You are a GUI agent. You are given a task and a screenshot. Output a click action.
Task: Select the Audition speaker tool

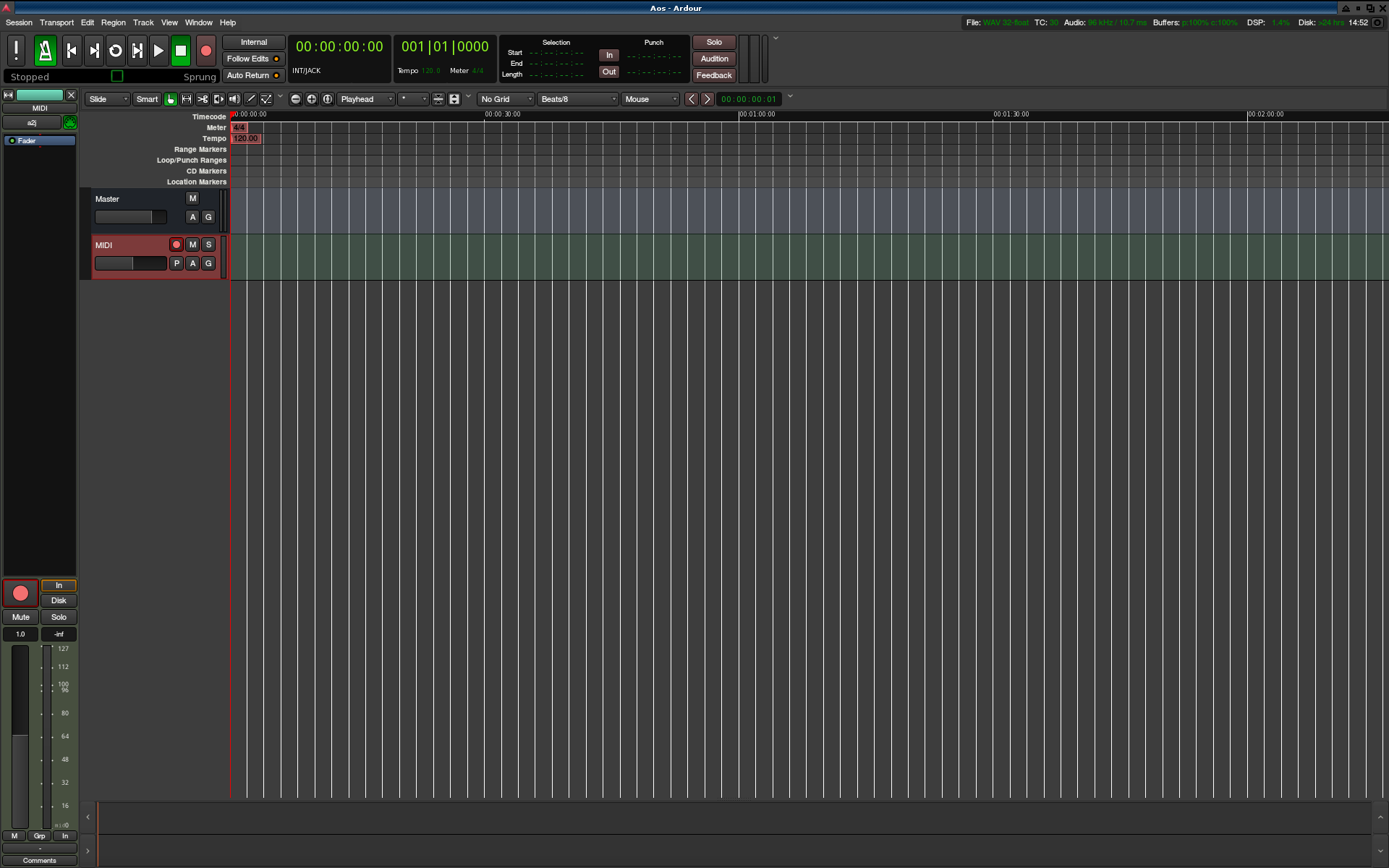pos(234,99)
